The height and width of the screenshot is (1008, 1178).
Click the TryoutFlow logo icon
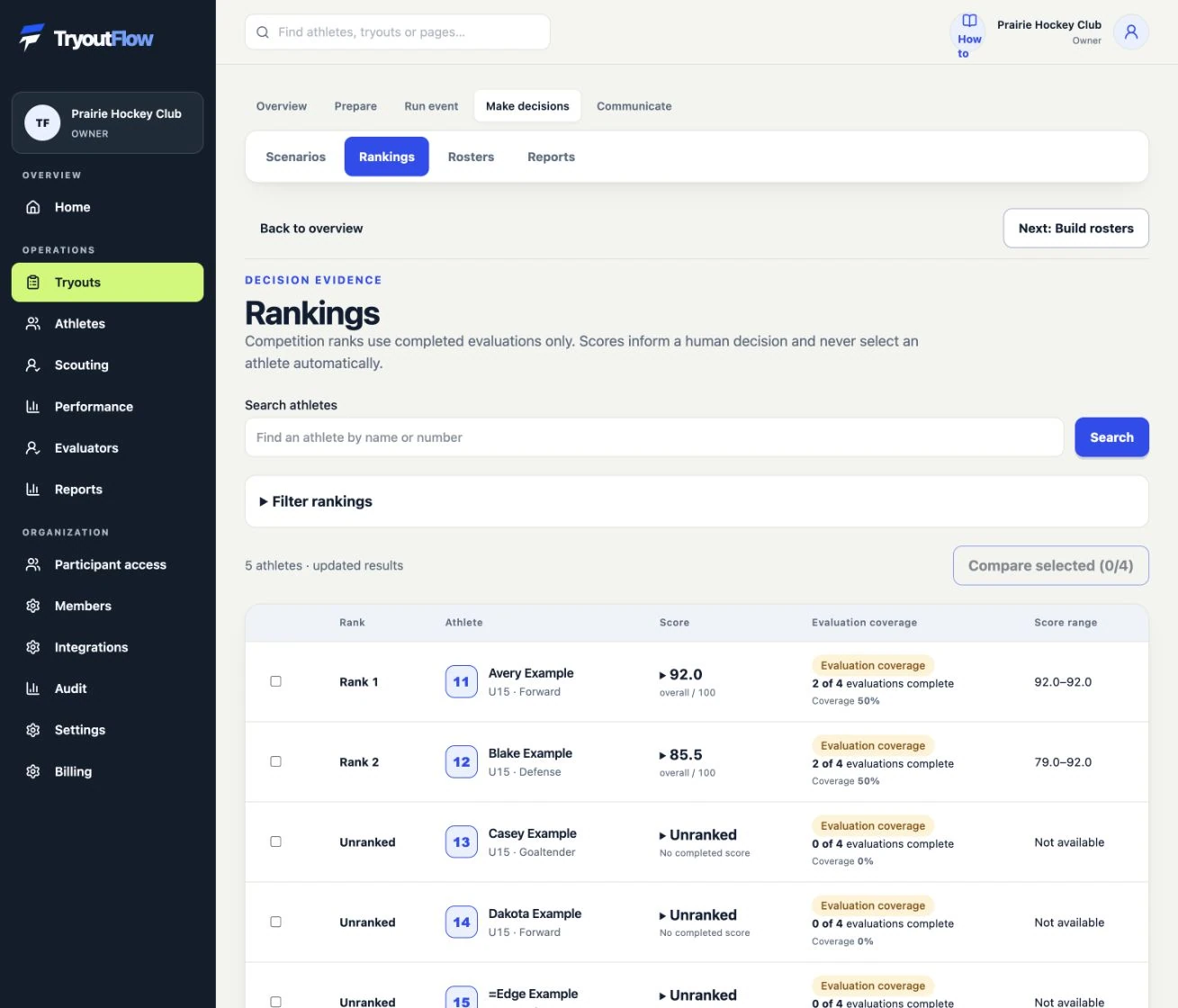[x=31, y=38]
